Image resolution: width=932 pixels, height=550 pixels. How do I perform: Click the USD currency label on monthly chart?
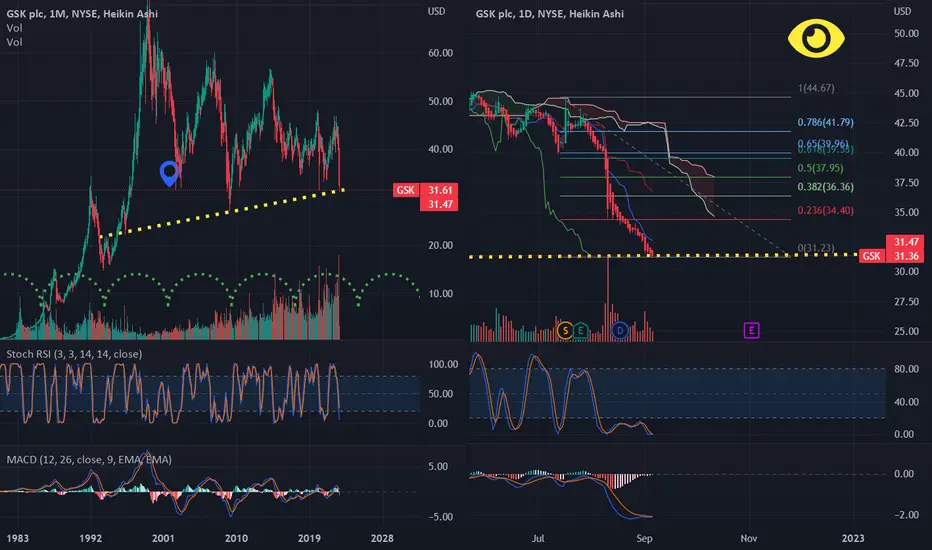436,11
